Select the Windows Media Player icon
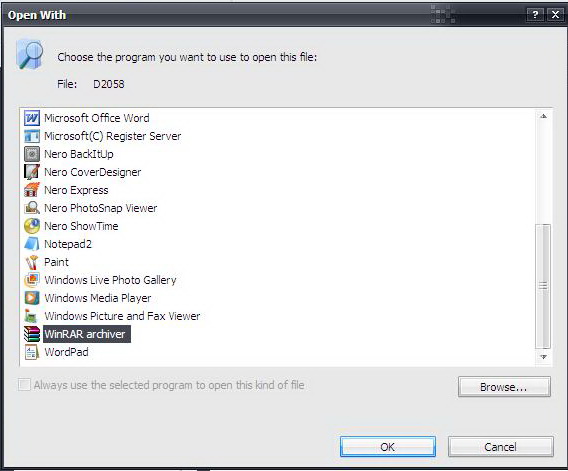The height and width of the screenshot is (471, 568). click(32, 298)
